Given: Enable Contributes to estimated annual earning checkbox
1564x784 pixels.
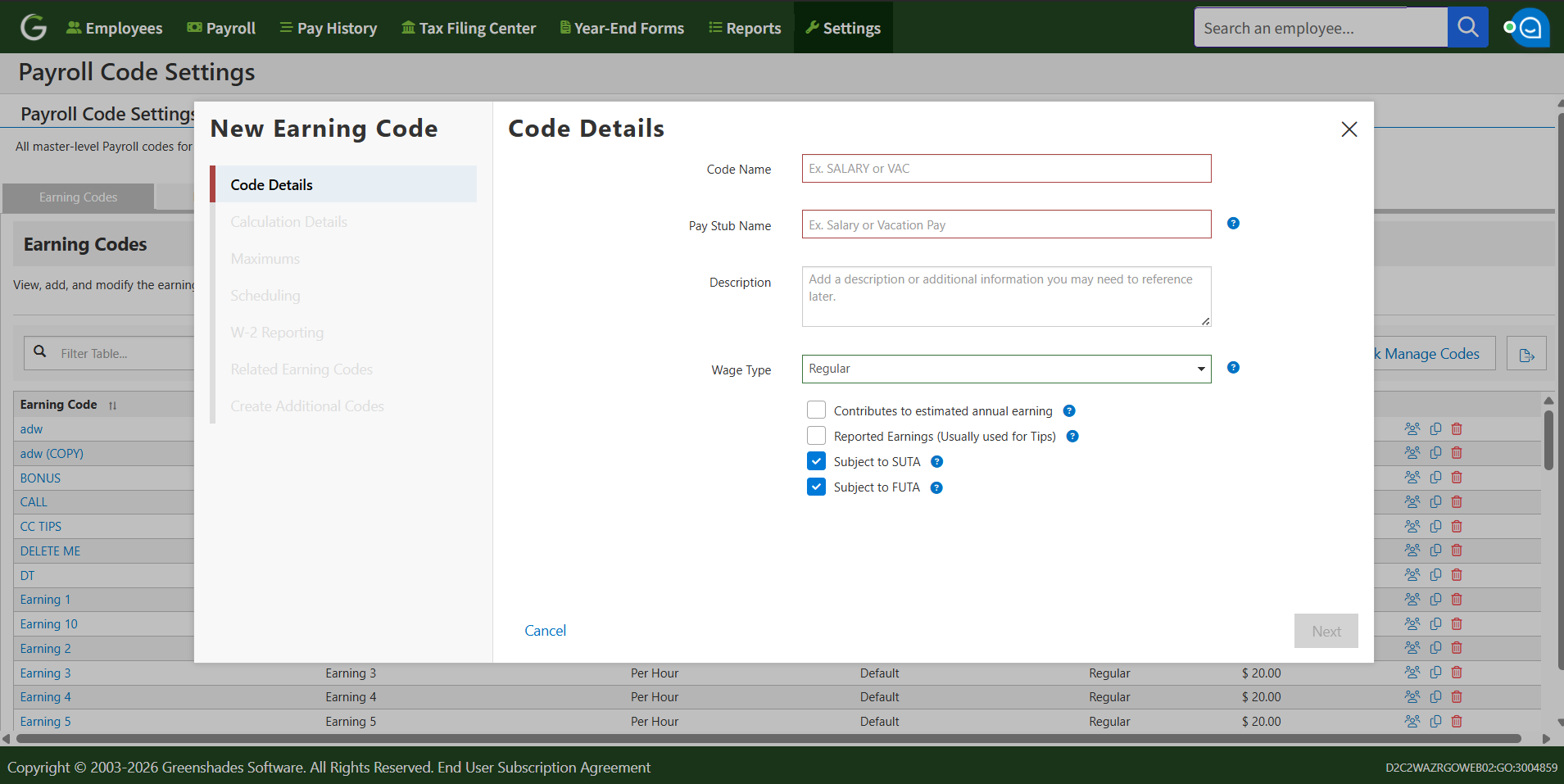Looking at the screenshot, I should 816,410.
